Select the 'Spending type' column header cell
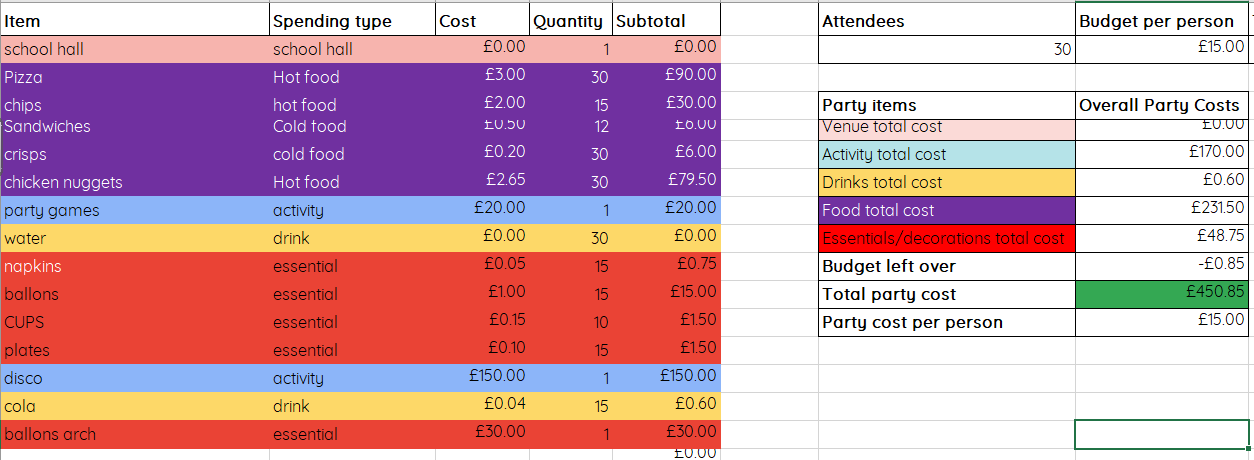This screenshot has height=460, width=1254. click(x=352, y=21)
